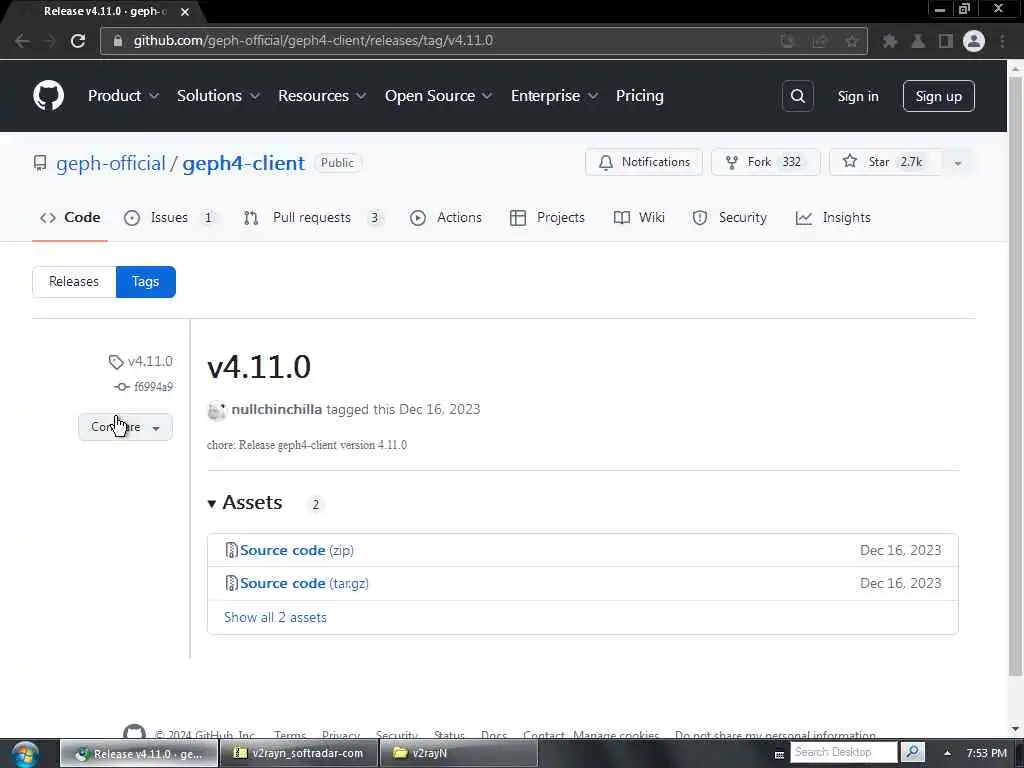Click the search magnifier icon in GitHub header
Screen dimensions: 1024x768
point(797,96)
